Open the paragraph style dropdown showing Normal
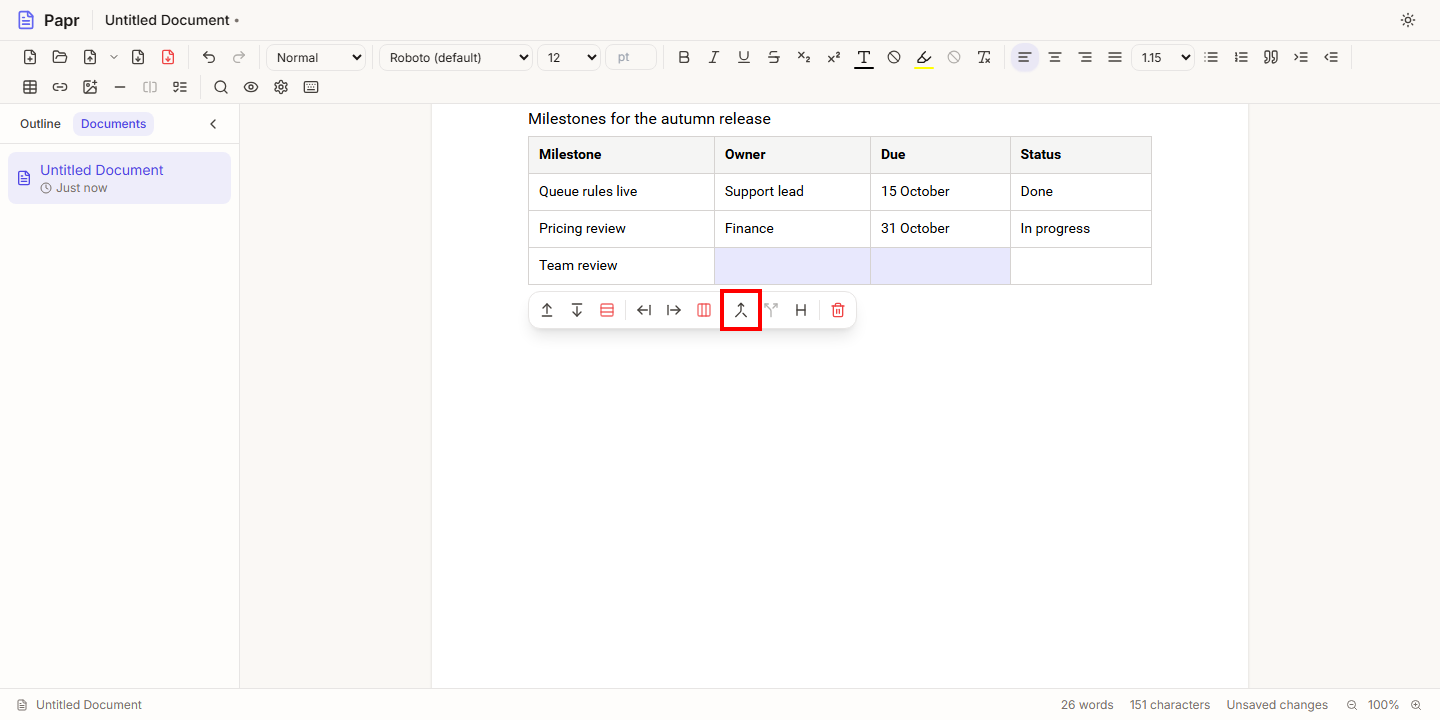 [x=316, y=57]
